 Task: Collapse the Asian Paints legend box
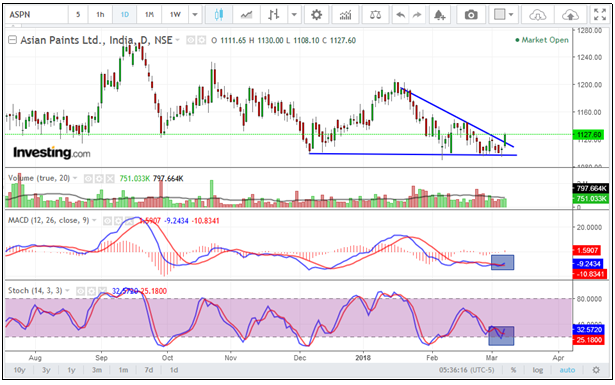(x=13, y=40)
